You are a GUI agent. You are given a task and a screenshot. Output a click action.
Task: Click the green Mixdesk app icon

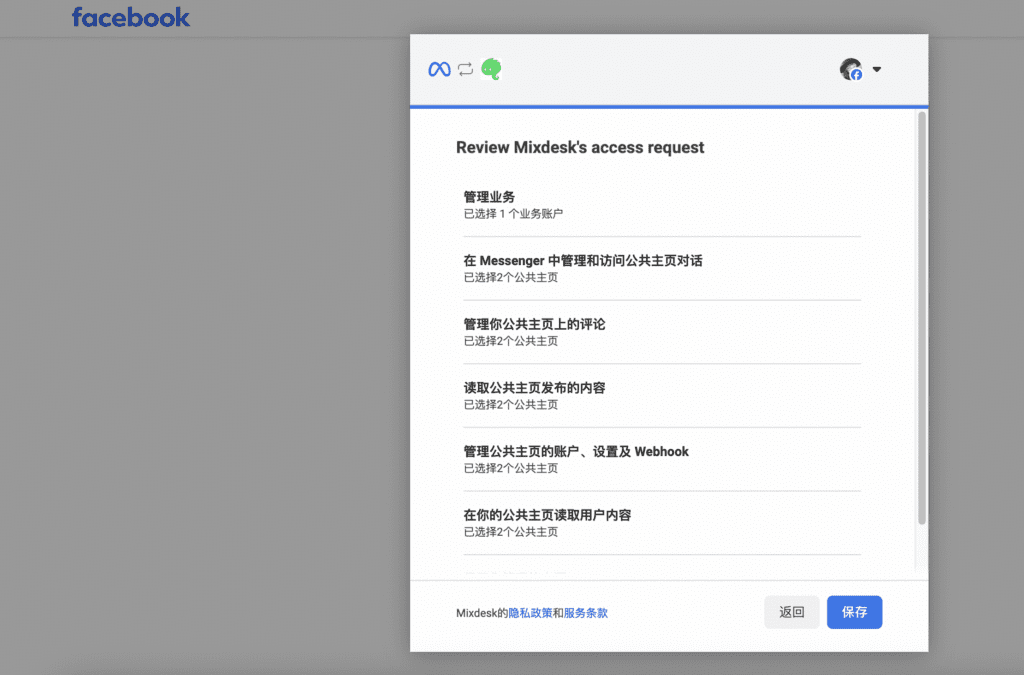pyautogui.click(x=491, y=69)
